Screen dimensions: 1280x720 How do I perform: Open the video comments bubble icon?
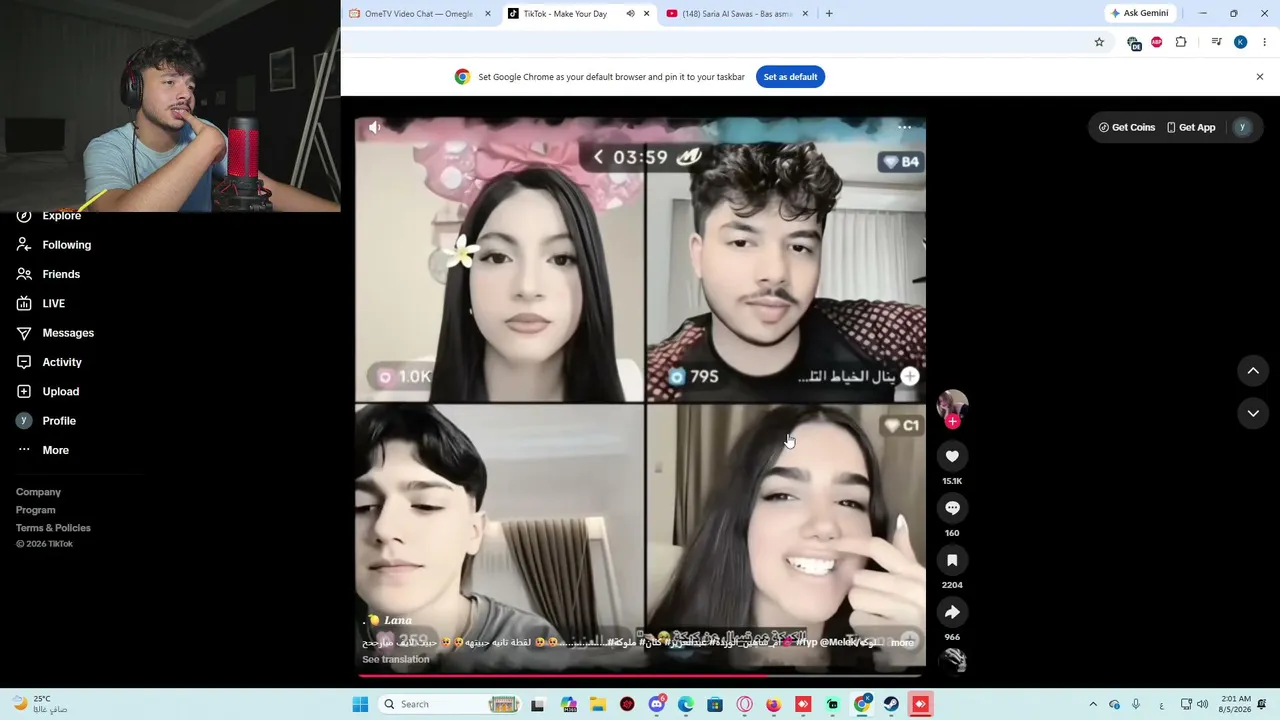click(952, 508)
